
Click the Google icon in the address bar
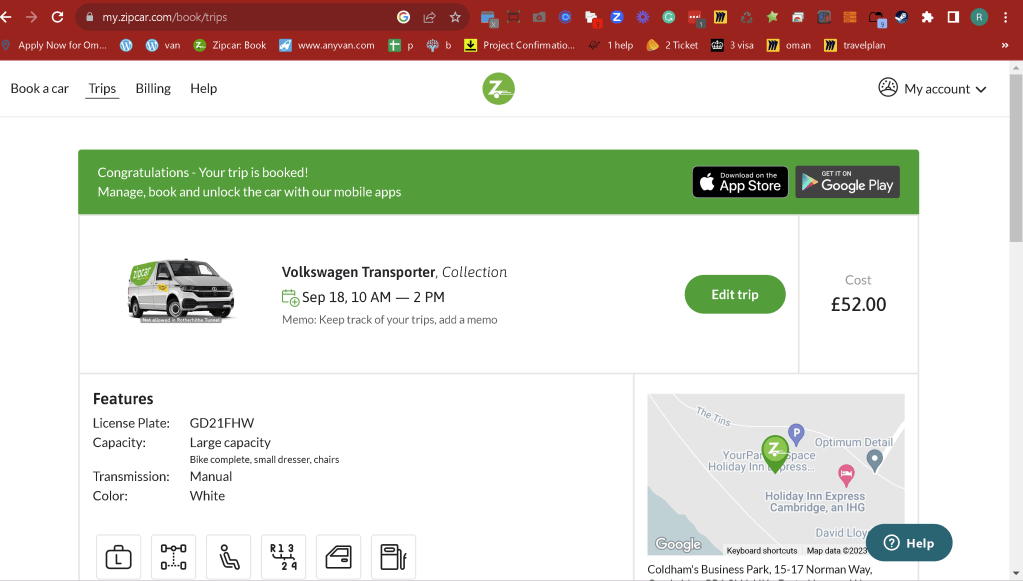coord(403,18)
